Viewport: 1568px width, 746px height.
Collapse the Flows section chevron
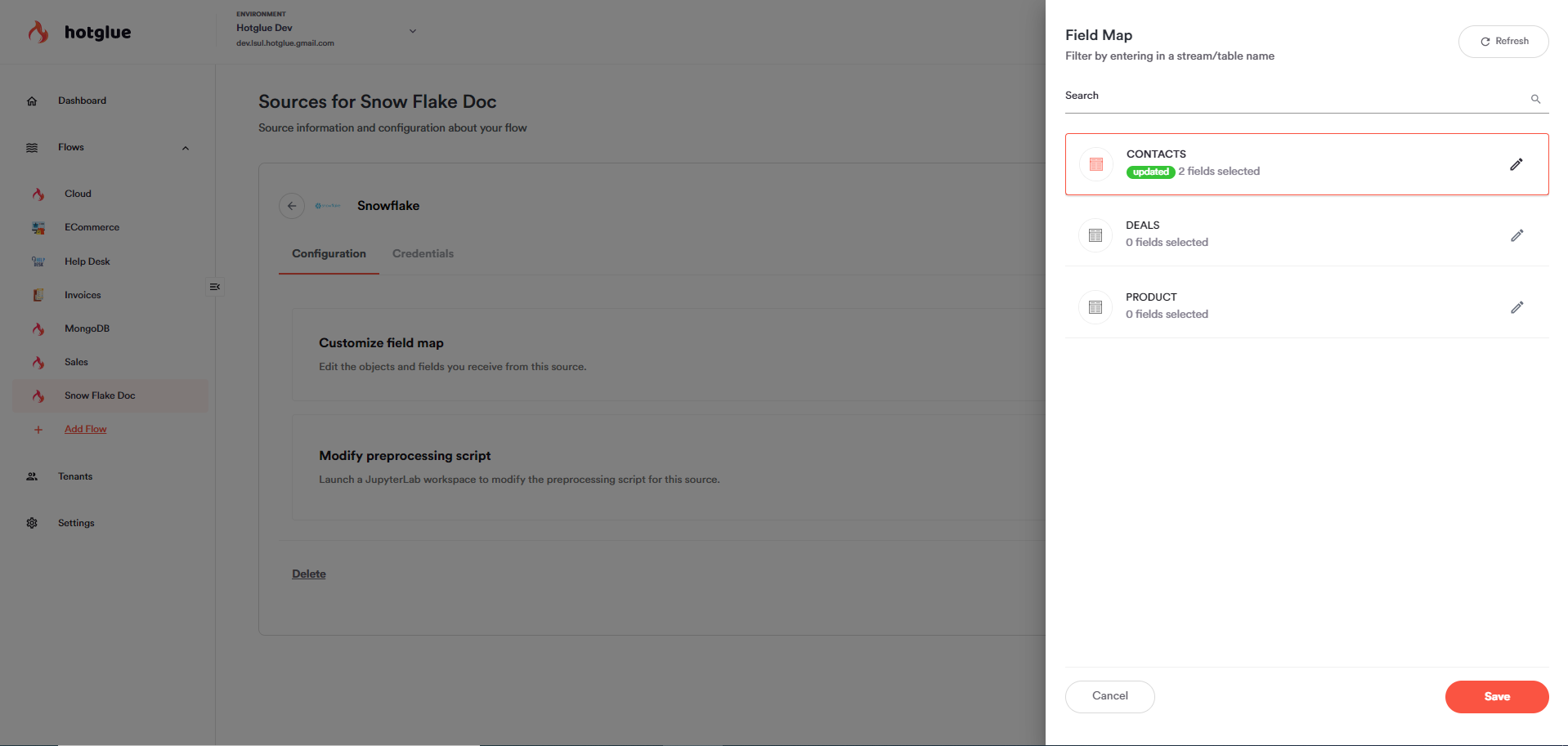pyautogui.click(x=186, y=148)
